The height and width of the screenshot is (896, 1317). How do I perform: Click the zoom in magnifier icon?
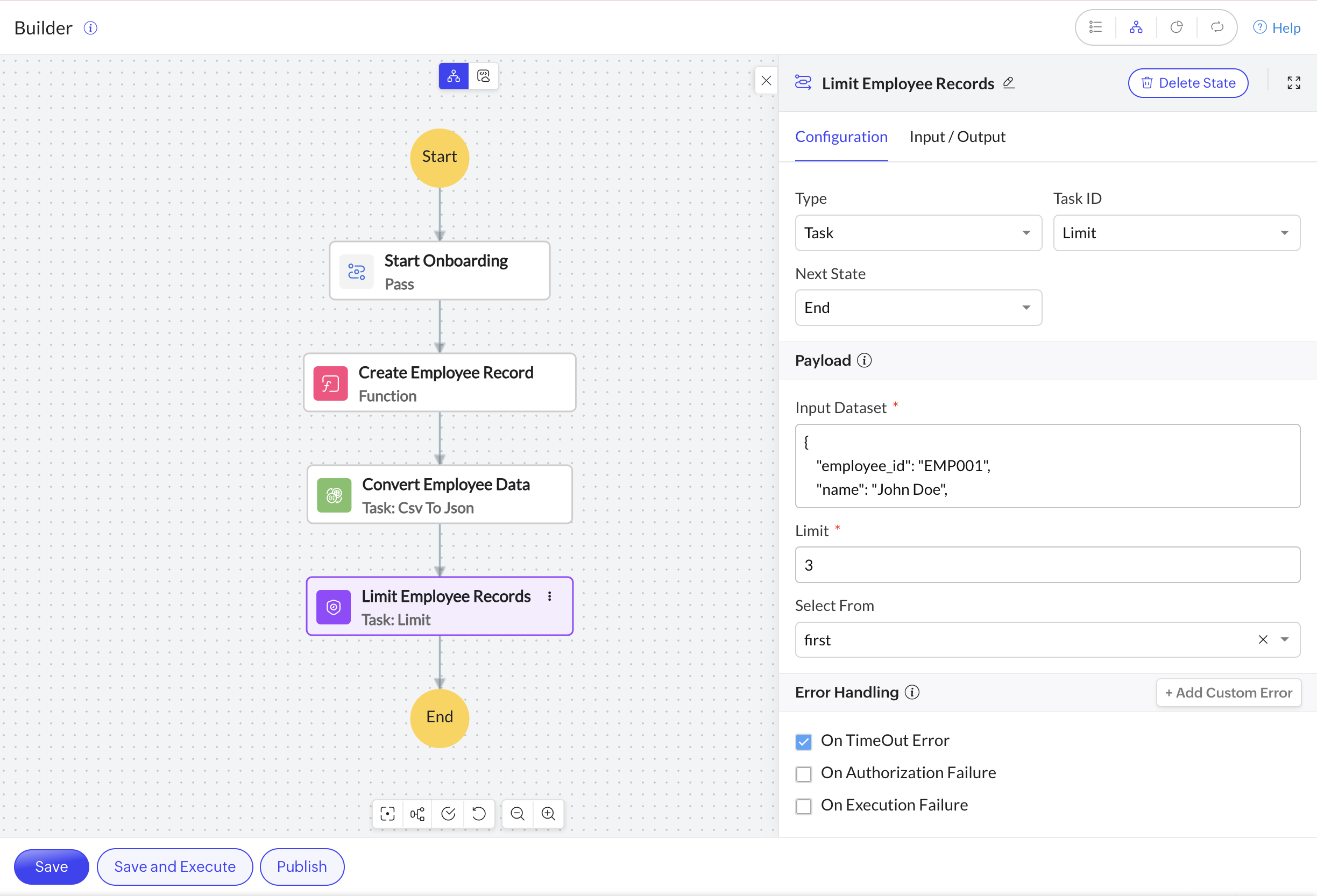[548, 814]
